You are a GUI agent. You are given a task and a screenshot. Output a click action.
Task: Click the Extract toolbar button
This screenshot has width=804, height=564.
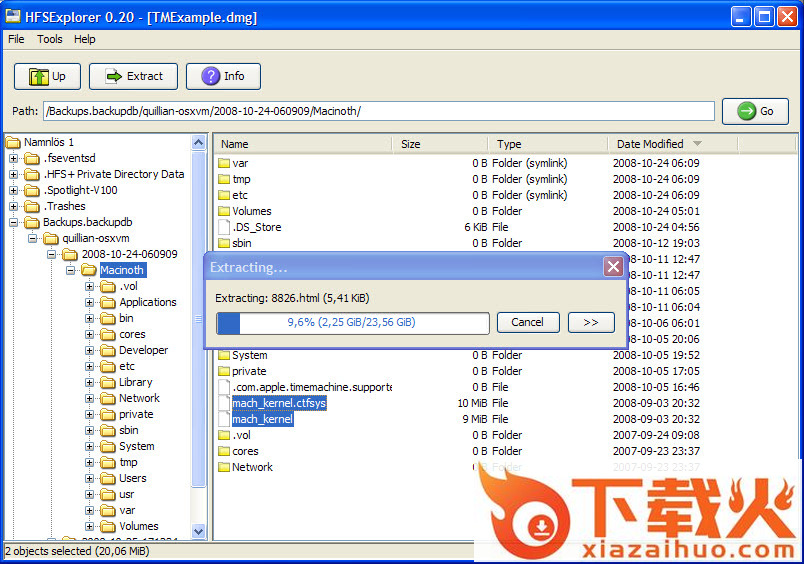(133, 76)
